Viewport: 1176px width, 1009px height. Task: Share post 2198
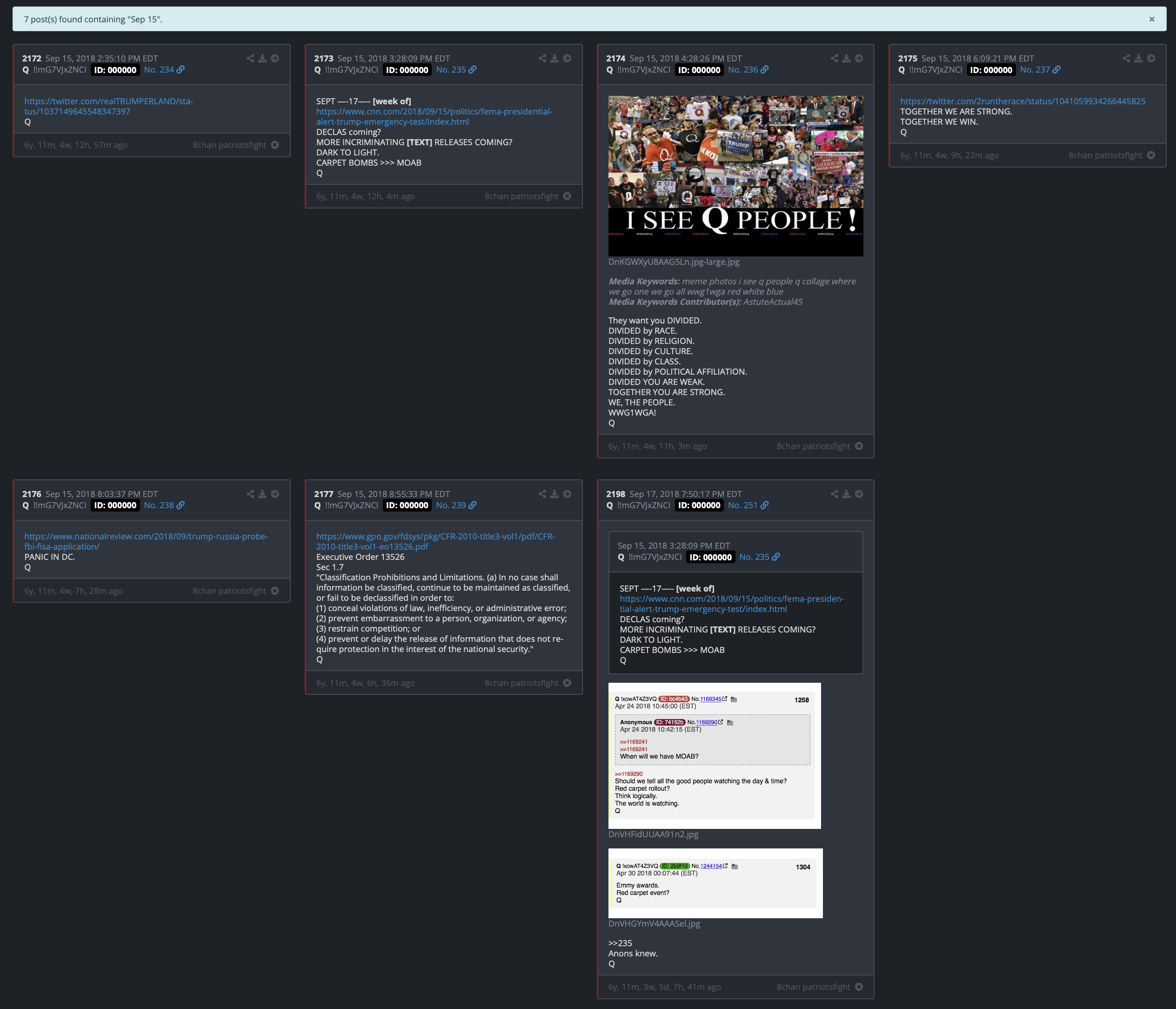(x=835, y=494)
